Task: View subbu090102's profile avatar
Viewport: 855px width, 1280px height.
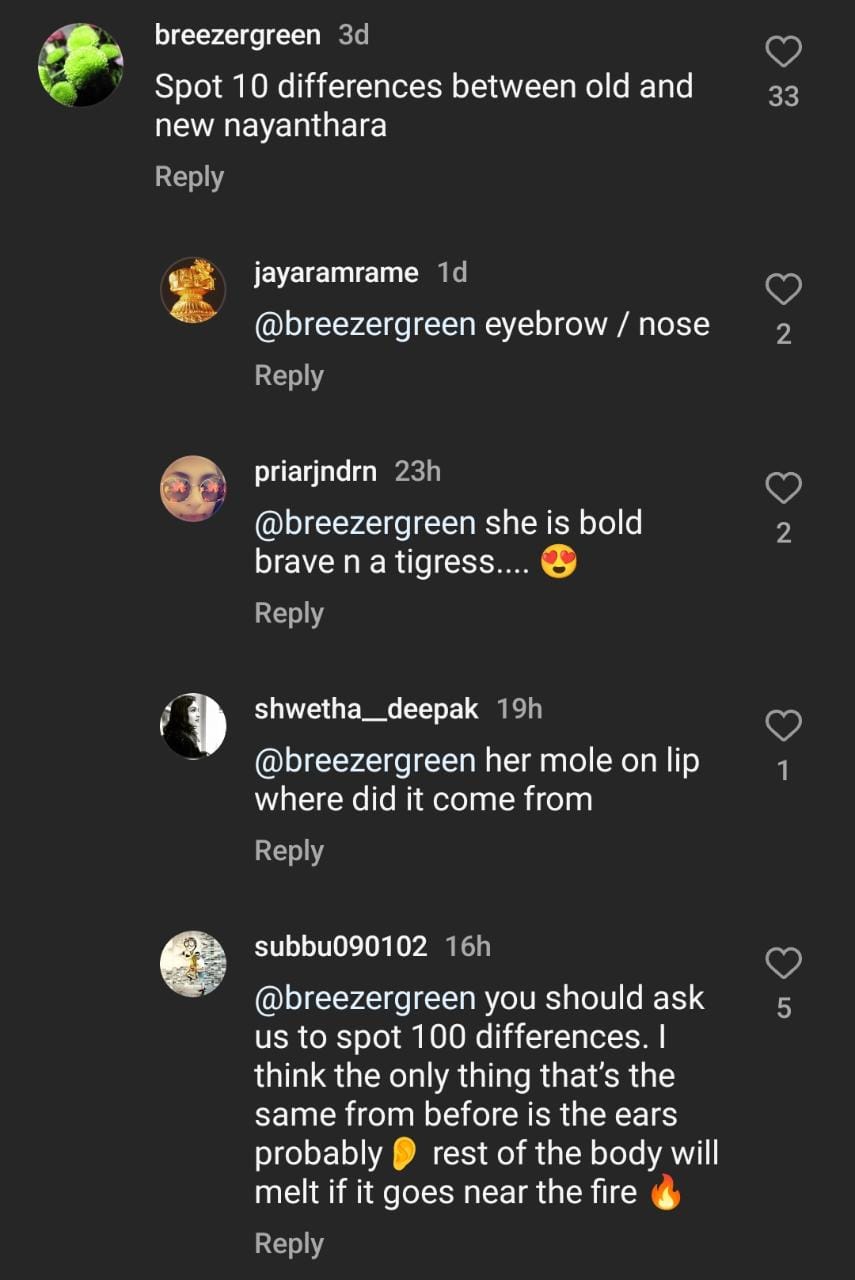Action: (x=193, y=964)
